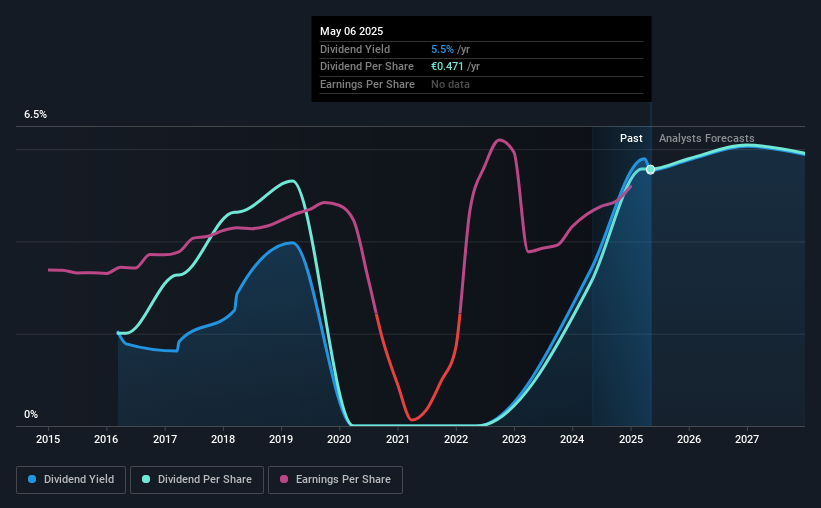Toggle the Dividend Yield legend button

click(71, 480)
